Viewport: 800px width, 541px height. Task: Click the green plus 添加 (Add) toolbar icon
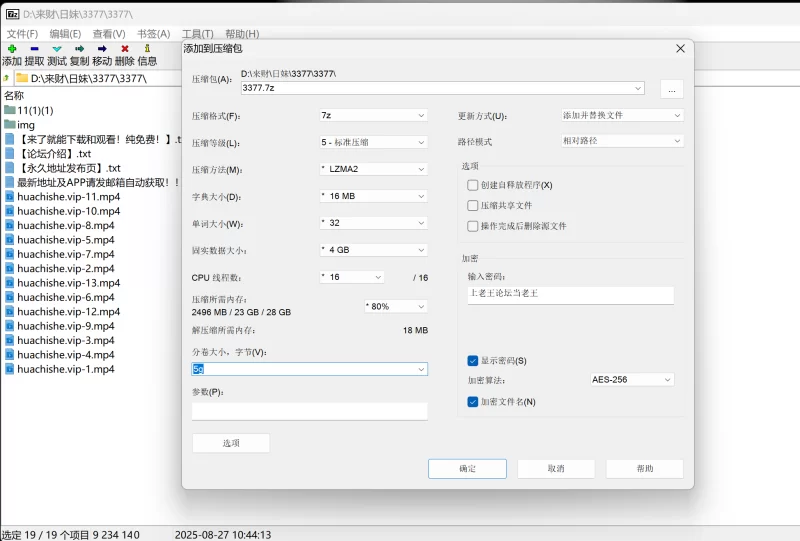pos(11,48)
